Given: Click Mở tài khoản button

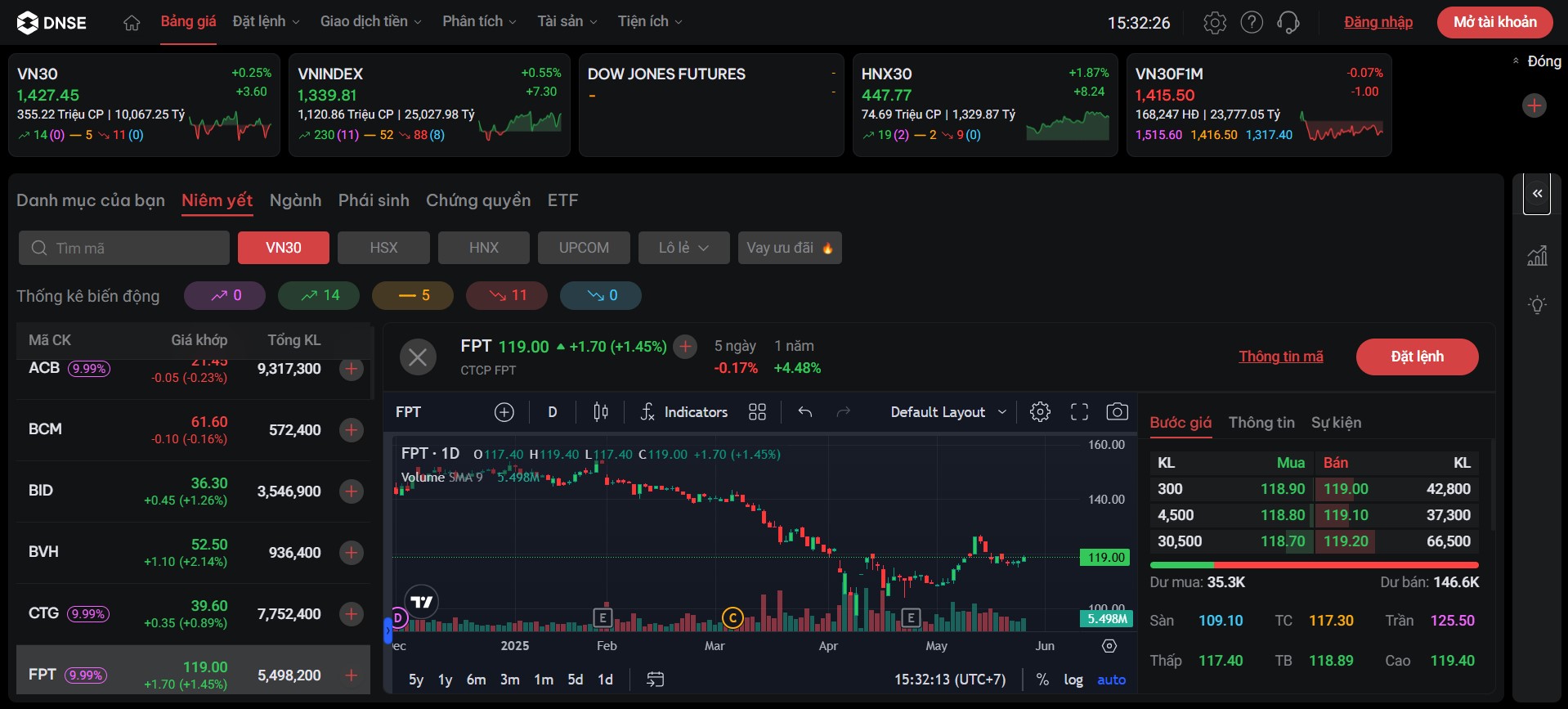Looking at the screenshot, I should [1495, 22].
